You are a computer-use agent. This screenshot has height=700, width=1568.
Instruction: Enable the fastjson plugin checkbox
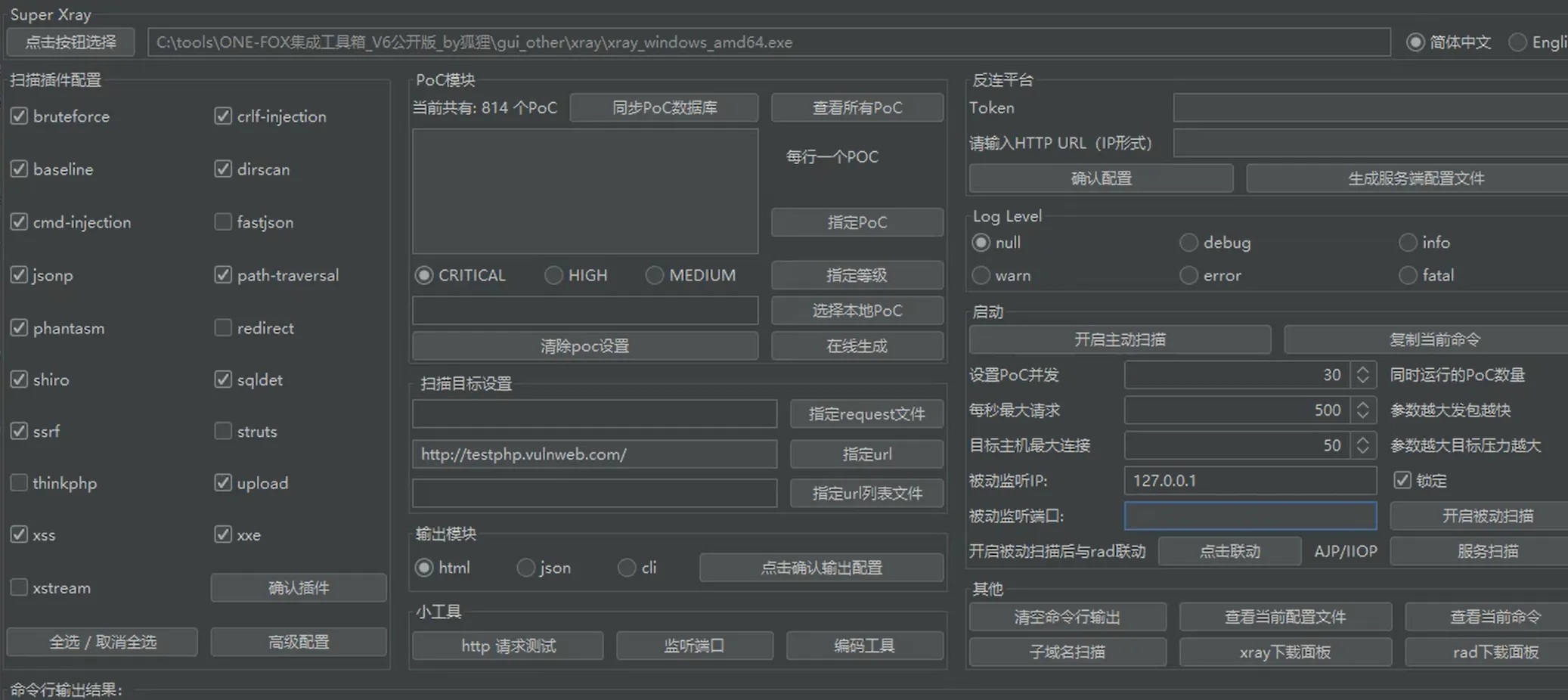point(223,221)
